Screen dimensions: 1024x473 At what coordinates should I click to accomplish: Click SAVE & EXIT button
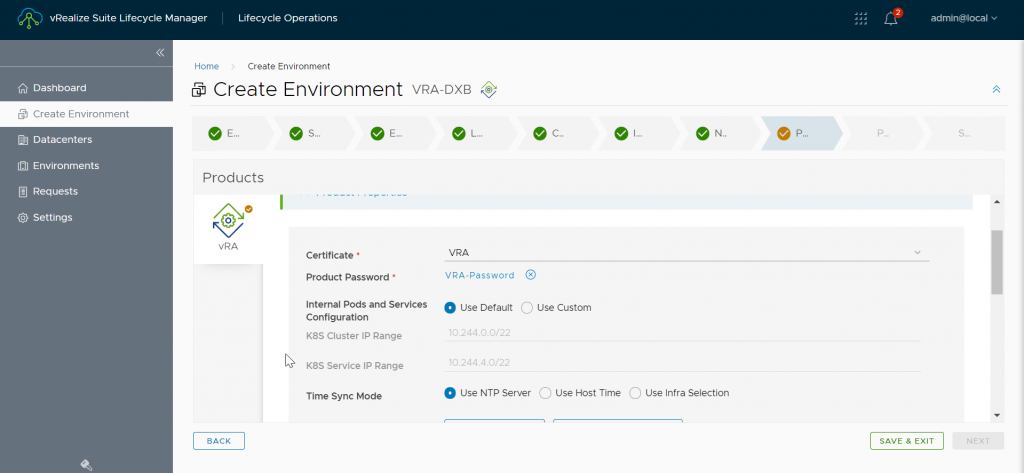[906, 441]
